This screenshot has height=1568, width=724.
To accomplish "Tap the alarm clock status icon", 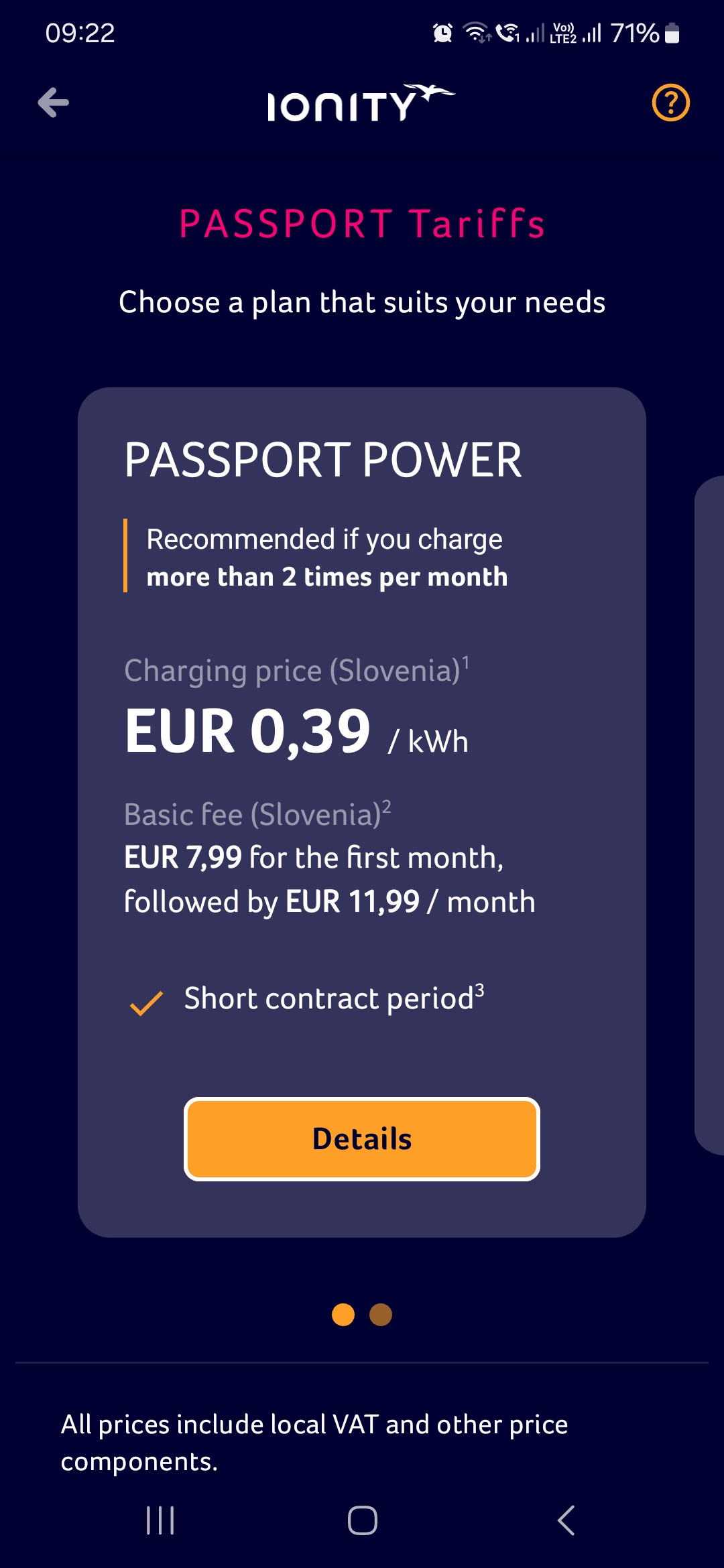I will (442, 33).
